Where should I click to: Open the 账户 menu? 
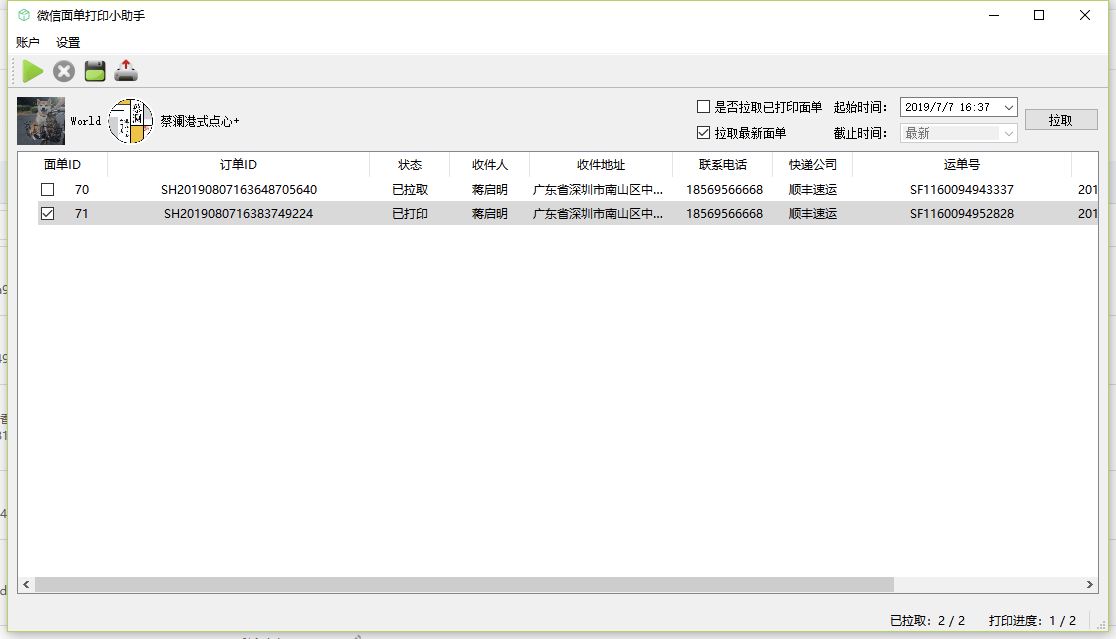[x=28, y=43]
